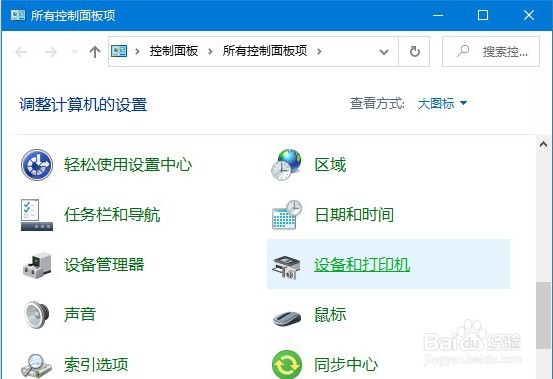
Task: Click the search magnifier icon
Action: coord(463,51)
